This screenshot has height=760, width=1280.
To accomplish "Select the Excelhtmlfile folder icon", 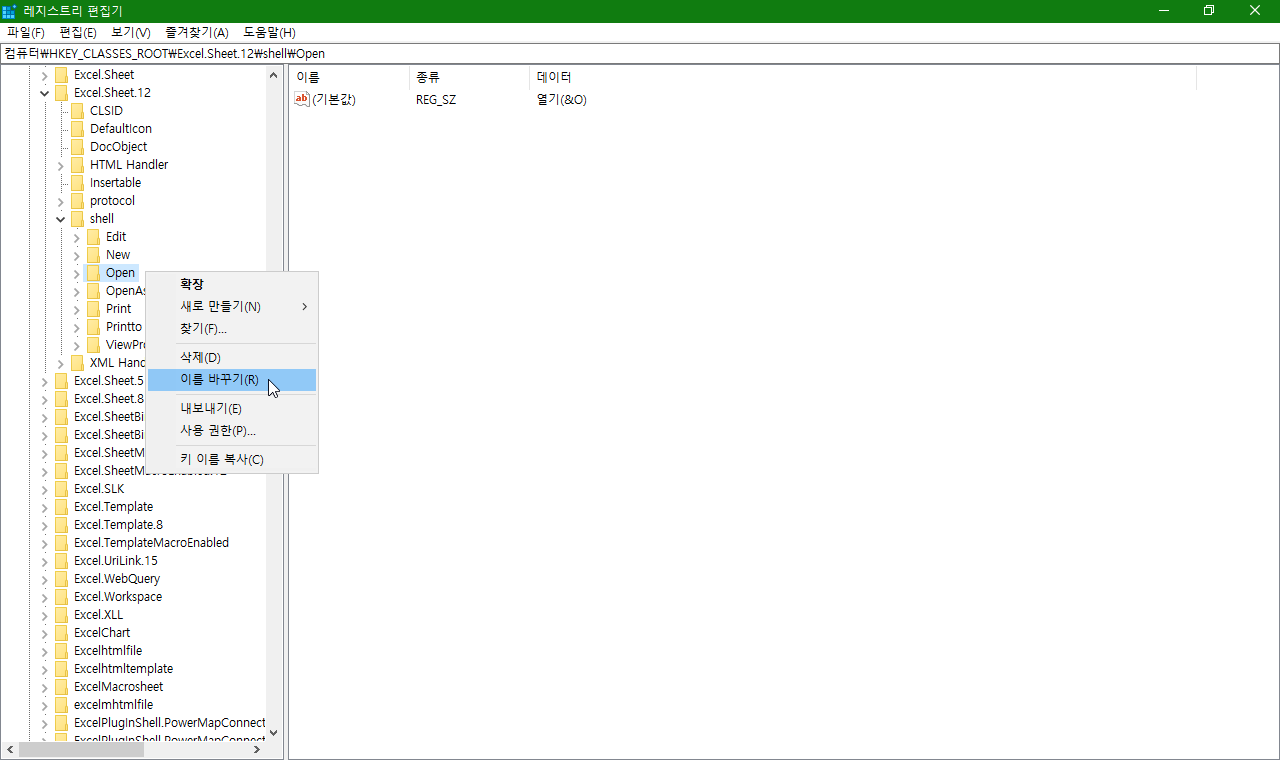I will (61, 651).
